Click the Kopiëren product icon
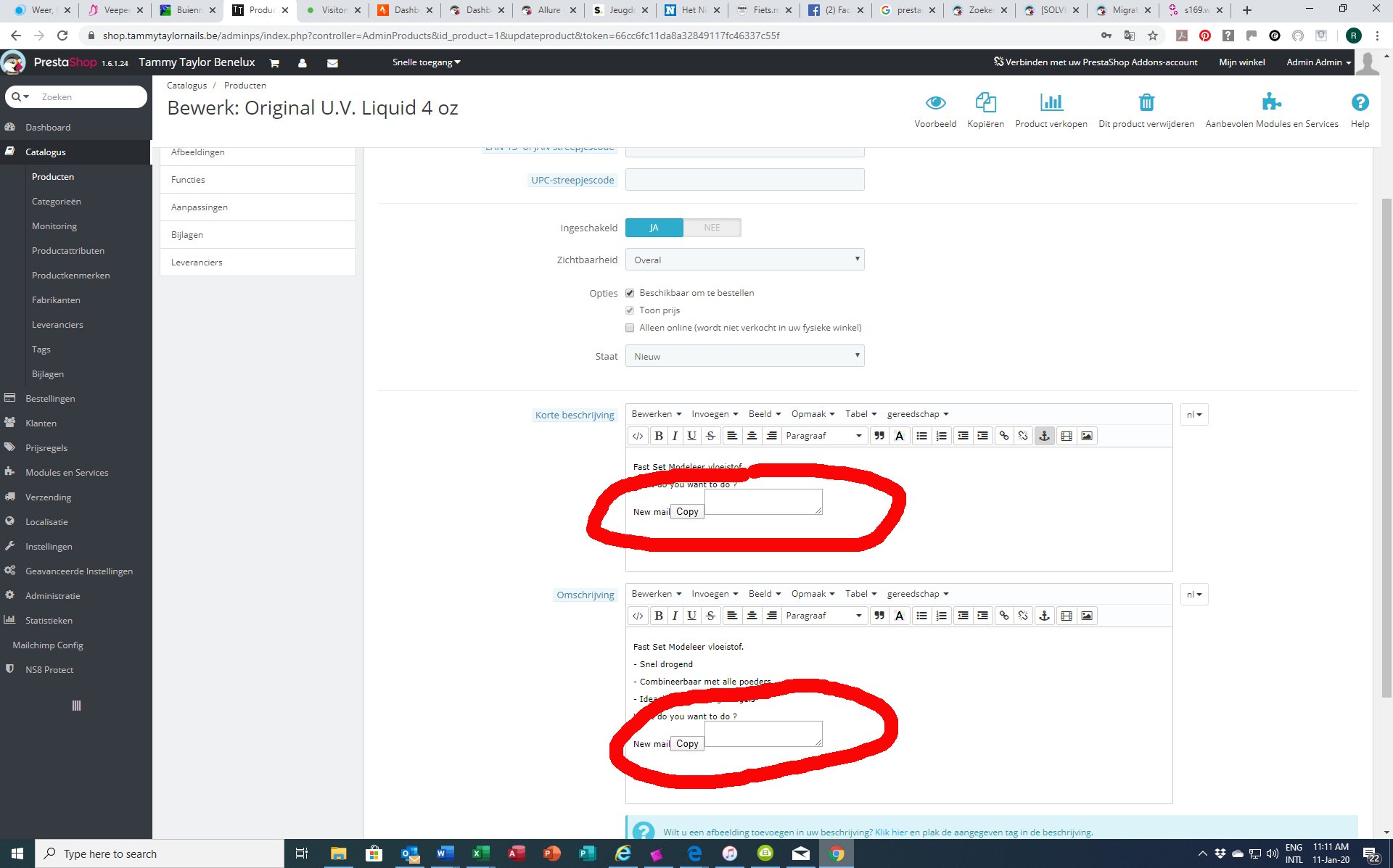This screenshot has width=1393, height=868. (x=985, y=102)
